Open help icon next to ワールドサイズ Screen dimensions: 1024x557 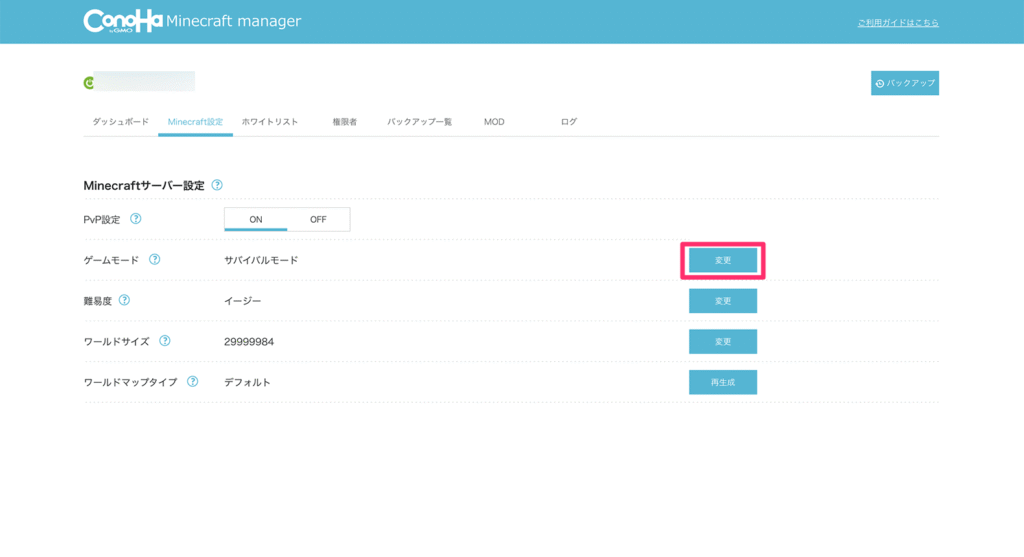[x=165, y=341]
